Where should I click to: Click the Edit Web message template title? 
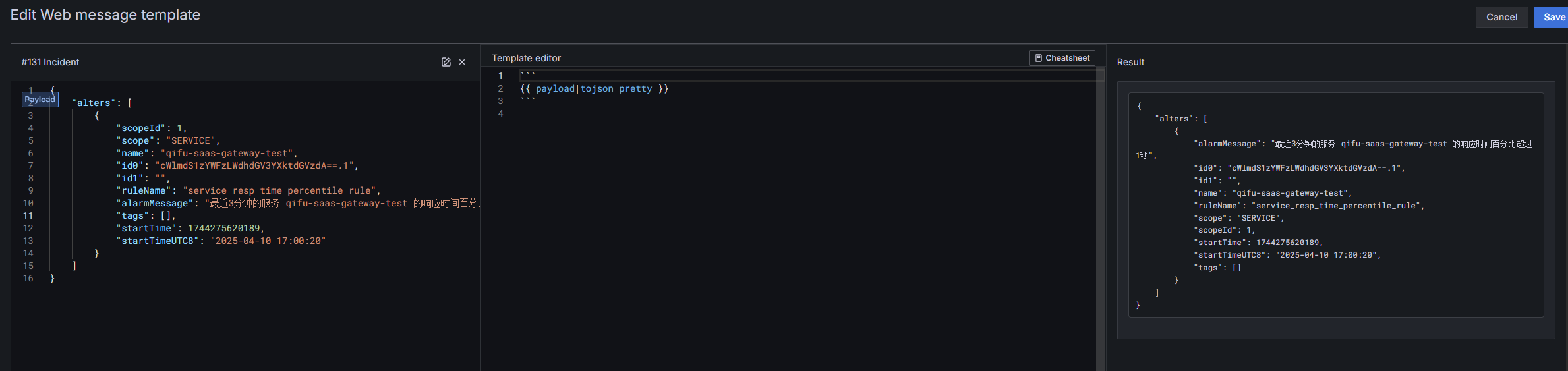tap(105, 15)
